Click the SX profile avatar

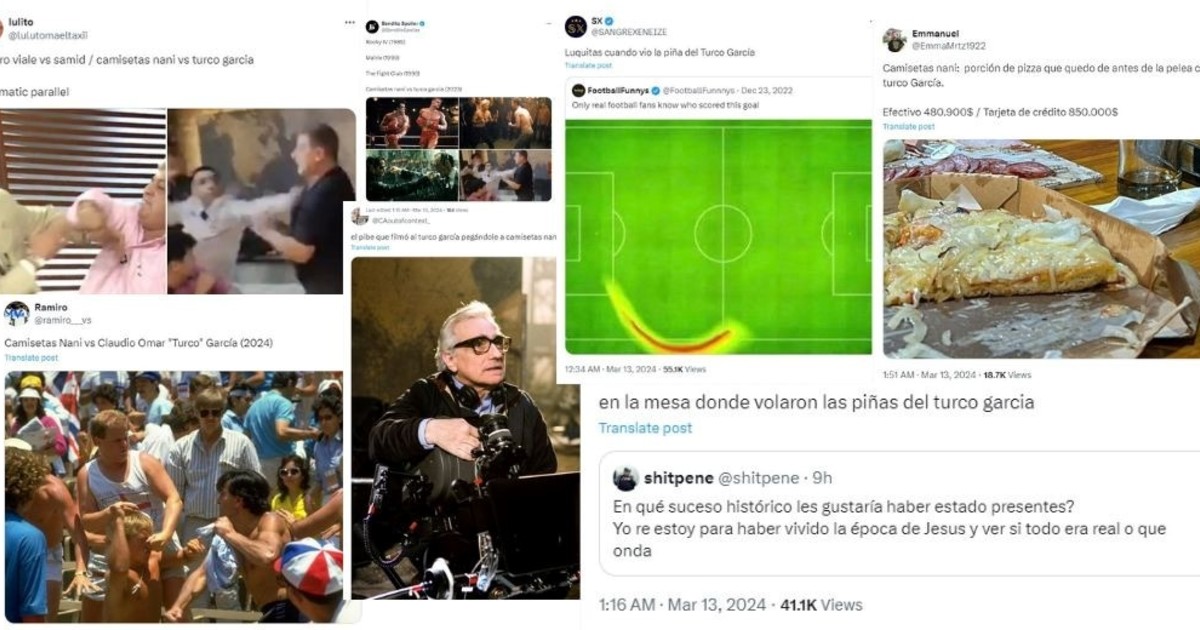[x=576, y=27]
